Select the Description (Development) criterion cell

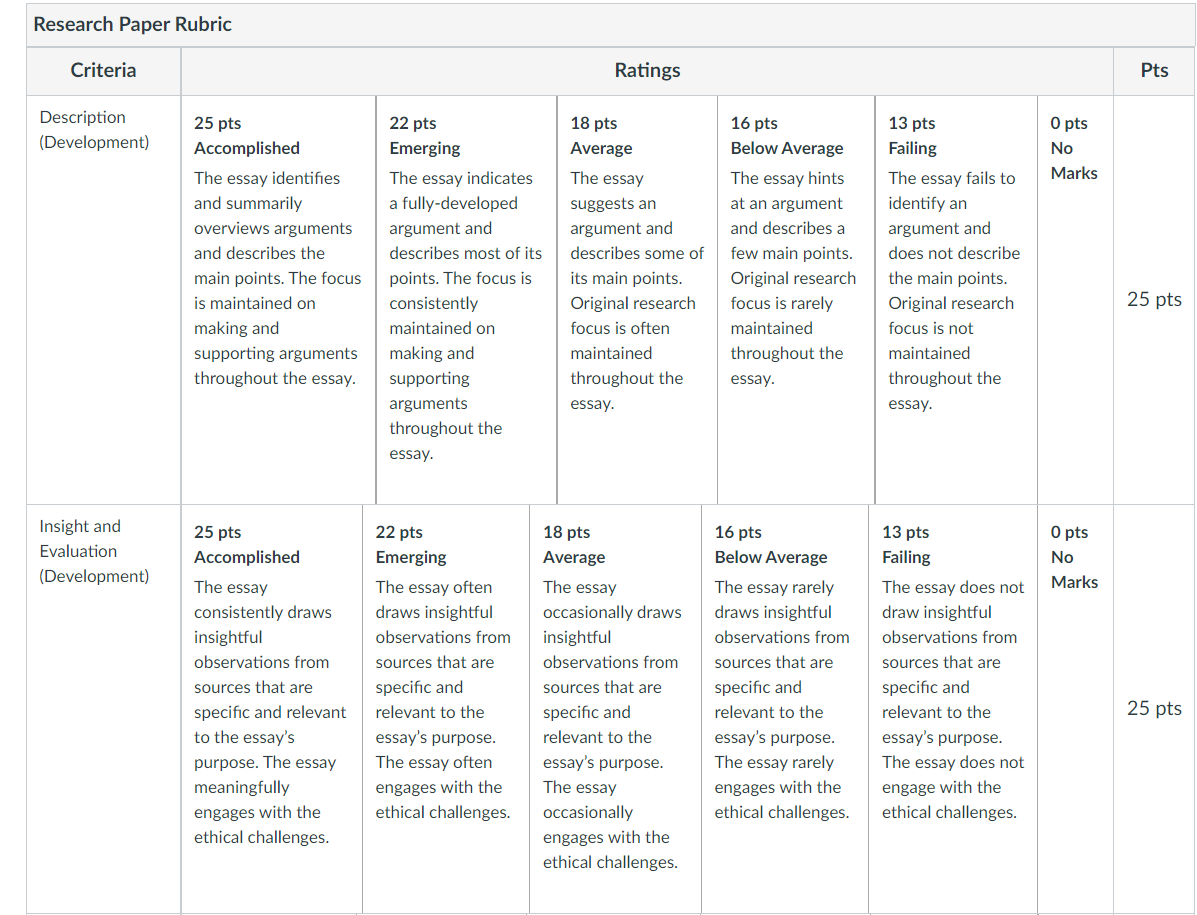104,299
